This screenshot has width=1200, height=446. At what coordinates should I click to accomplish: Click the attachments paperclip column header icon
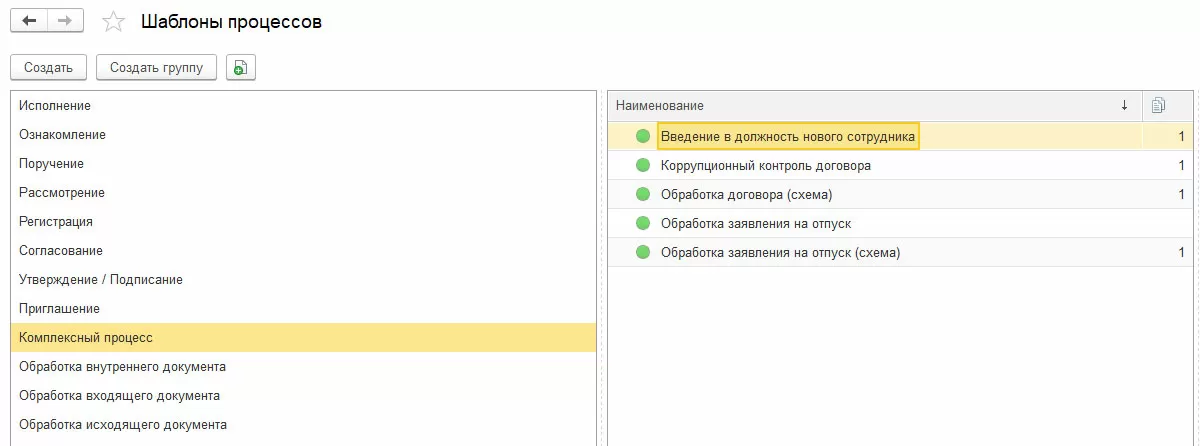click(1158, 105)
